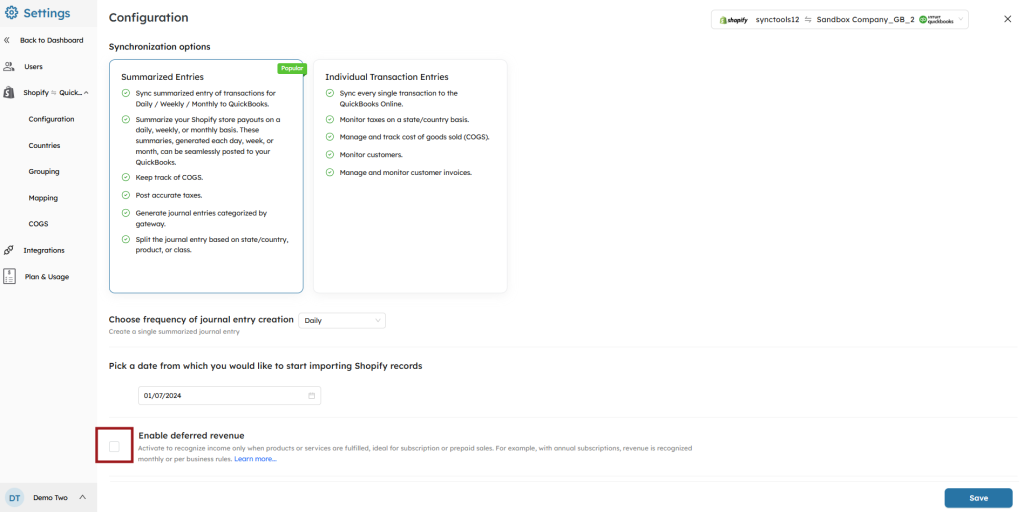Go to the Mapping section
The image size is (1024, 512).
(43, 198)
